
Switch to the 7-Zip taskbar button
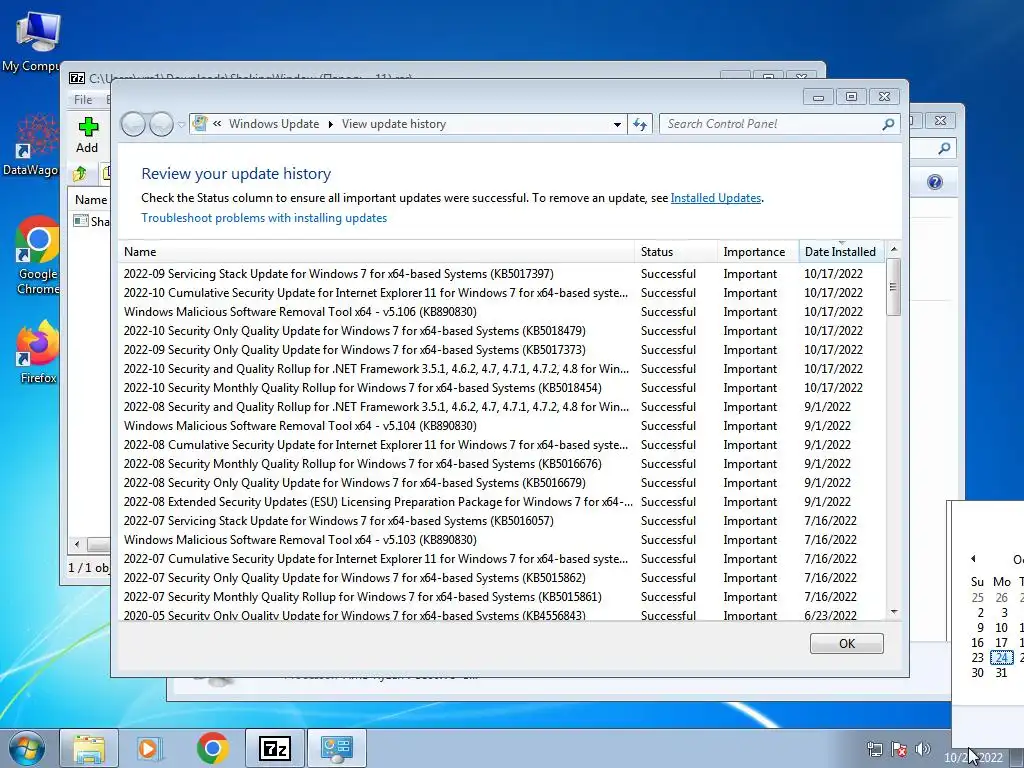tap(274, 748)
